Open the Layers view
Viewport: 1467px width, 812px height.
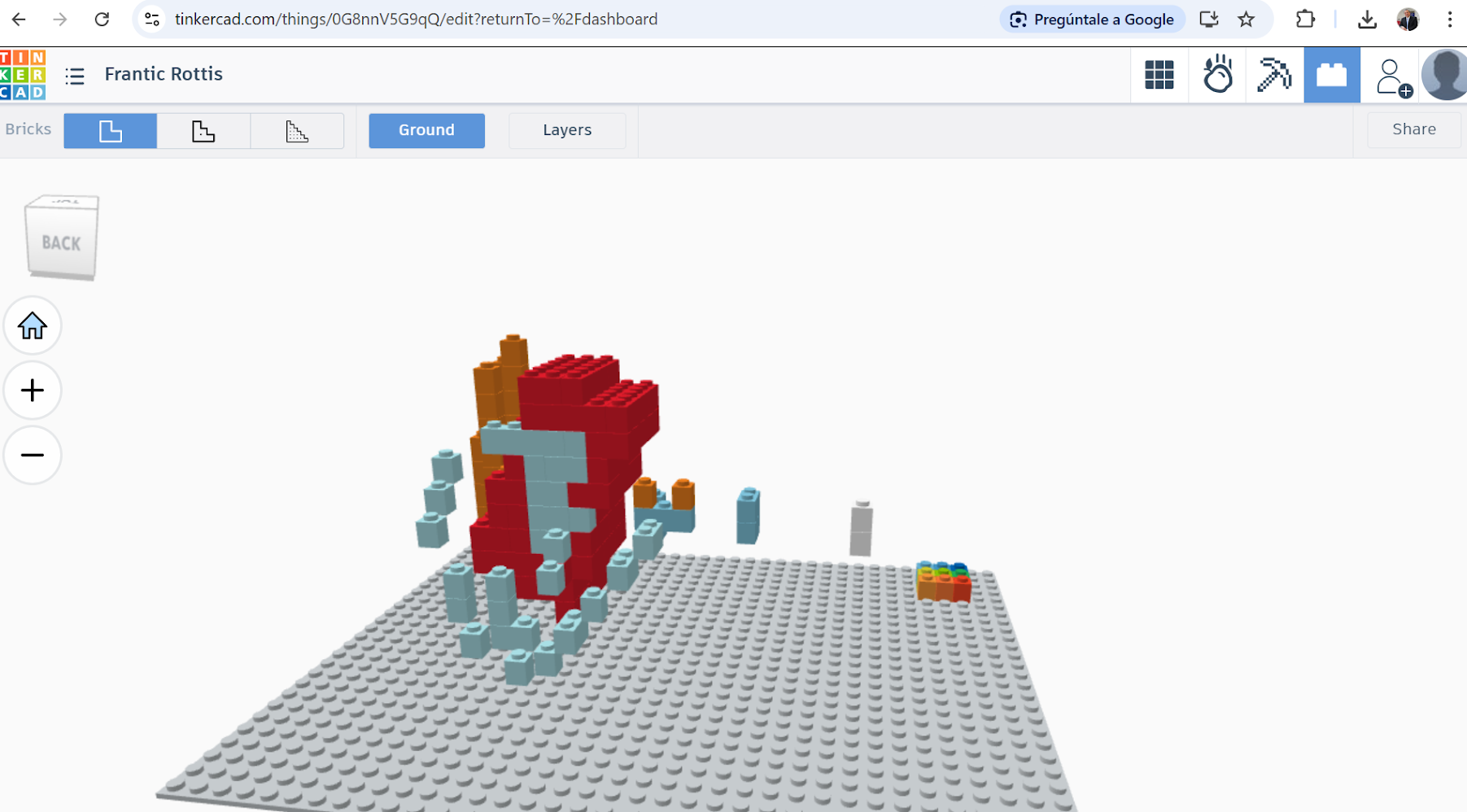pyautogui.click(x=567, y=130)
